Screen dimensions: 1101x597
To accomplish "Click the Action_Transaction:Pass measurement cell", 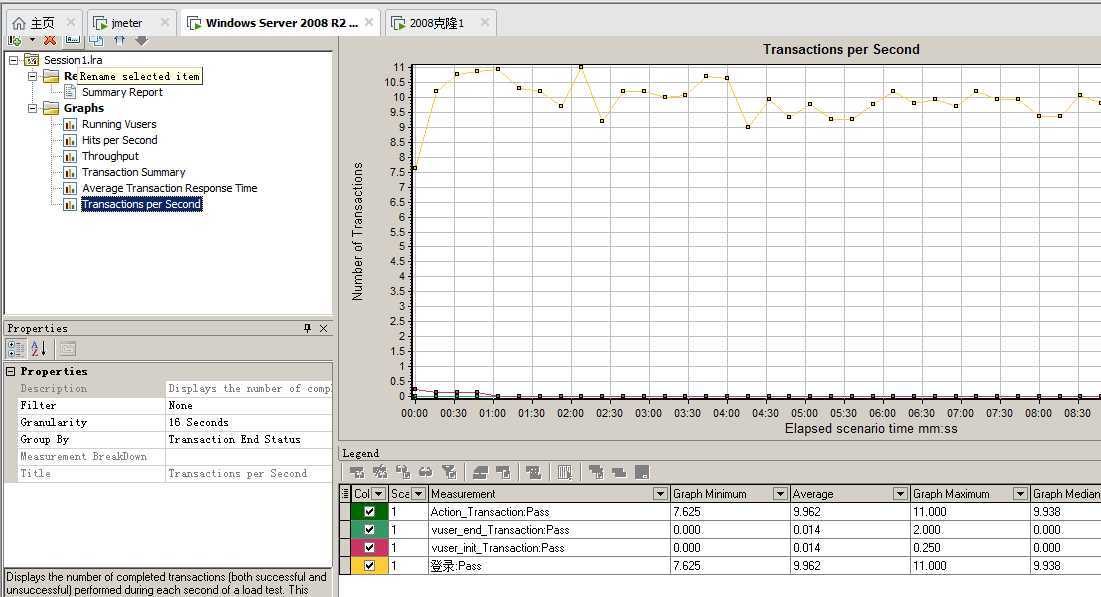I will tap(548, 512).
